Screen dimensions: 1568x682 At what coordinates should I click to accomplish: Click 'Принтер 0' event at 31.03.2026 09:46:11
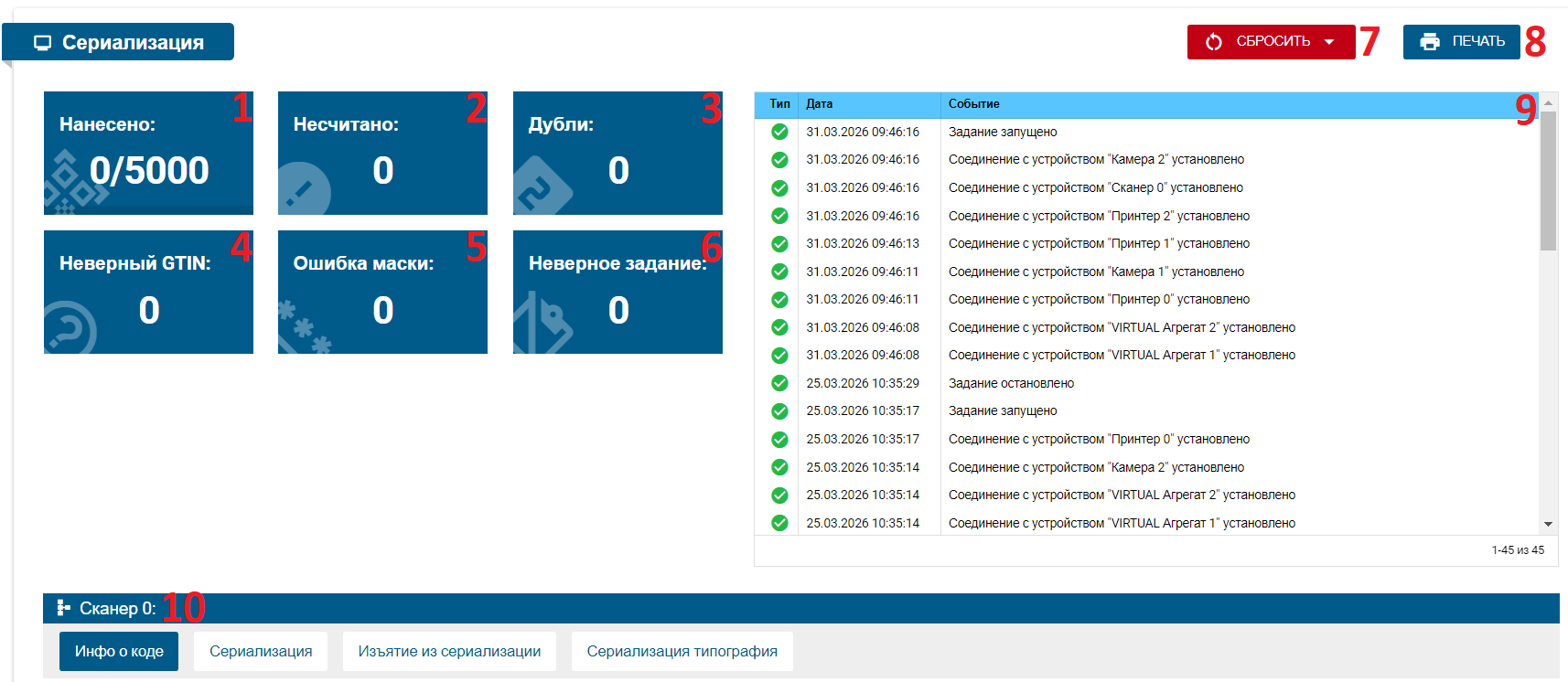1099,299
